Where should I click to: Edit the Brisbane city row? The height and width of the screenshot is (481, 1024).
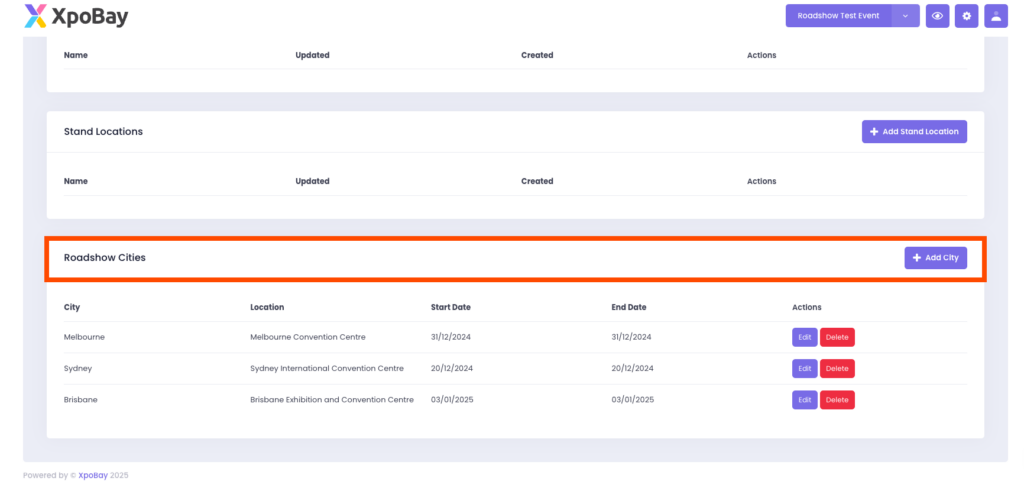tap(804, 400)
